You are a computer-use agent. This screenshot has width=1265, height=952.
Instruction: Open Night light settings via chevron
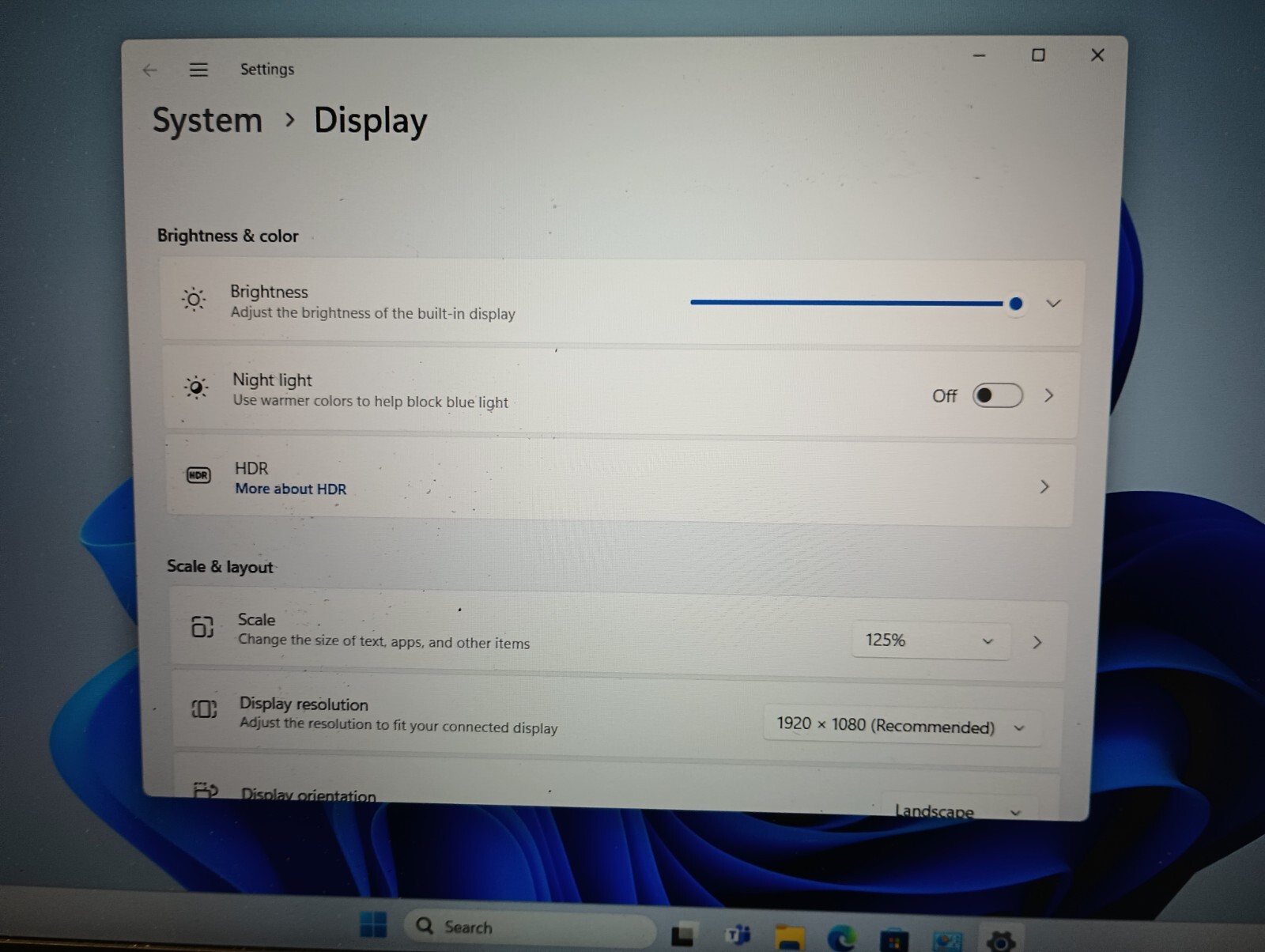[x=1049, y=395]
